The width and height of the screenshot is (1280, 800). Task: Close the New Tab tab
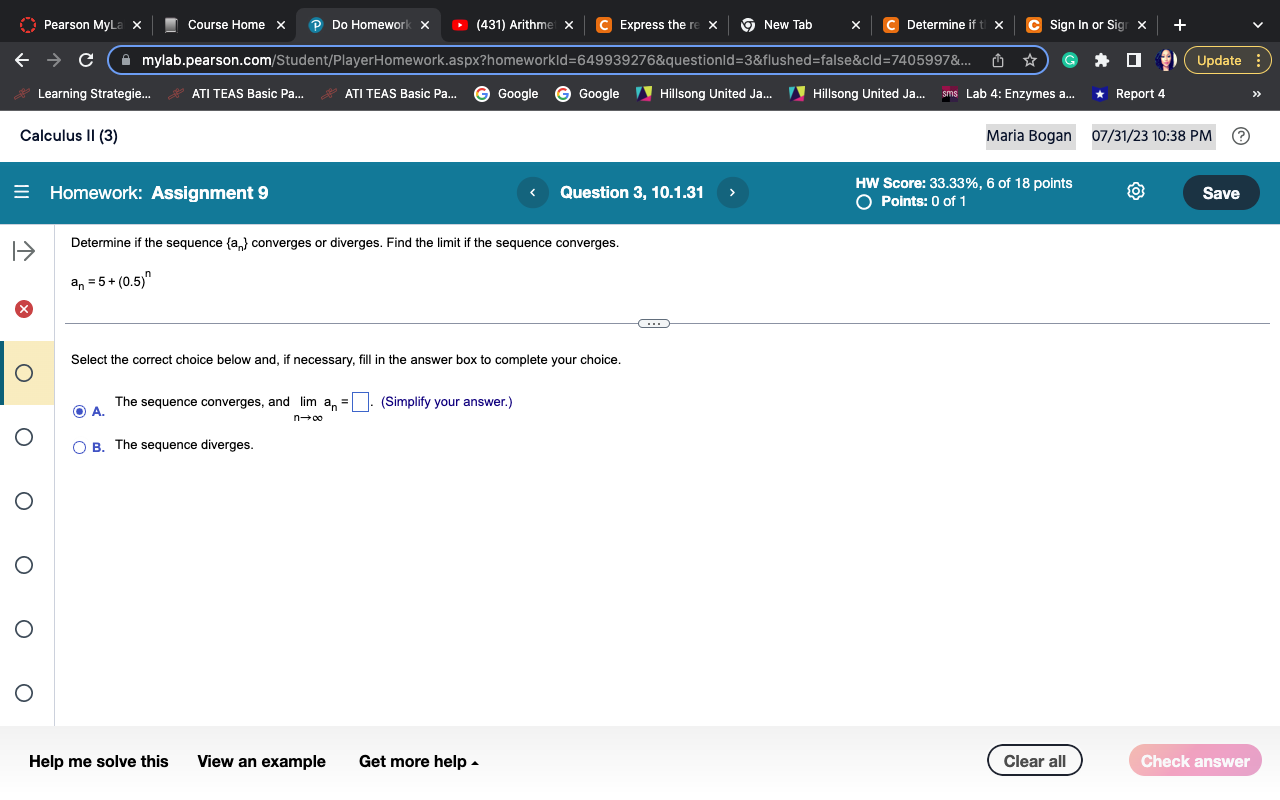[x=856, y=25]
